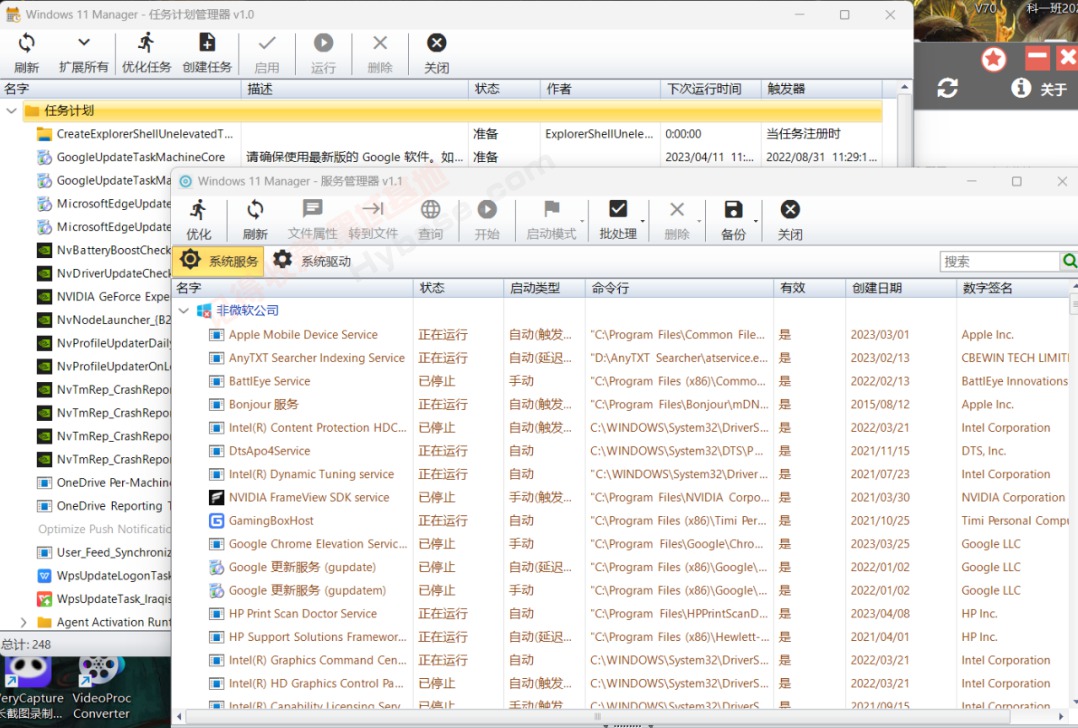Viewport: 1078px width, 728px height.
Task: Click the task list scroll-up arrow
Action: [x=905, y=87]
